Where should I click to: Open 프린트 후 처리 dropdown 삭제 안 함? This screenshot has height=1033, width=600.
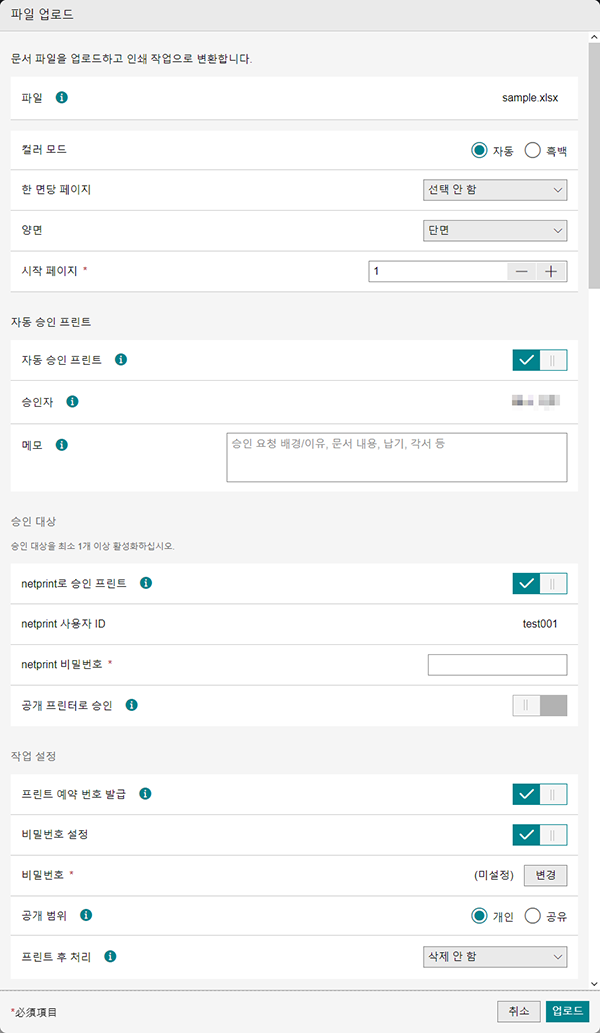(495, 956)
